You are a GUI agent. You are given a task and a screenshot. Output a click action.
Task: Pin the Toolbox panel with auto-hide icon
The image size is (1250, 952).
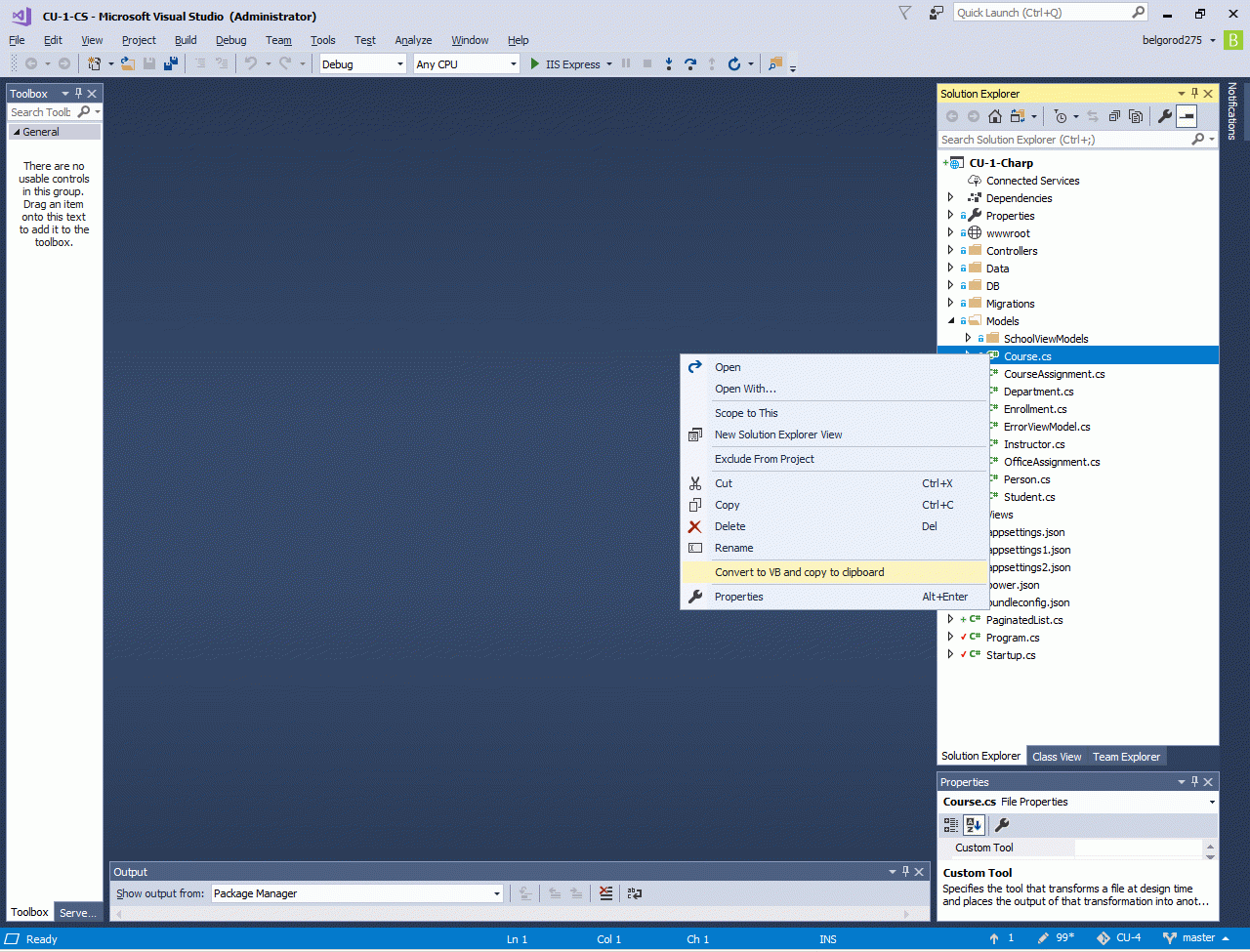[78, 94]
